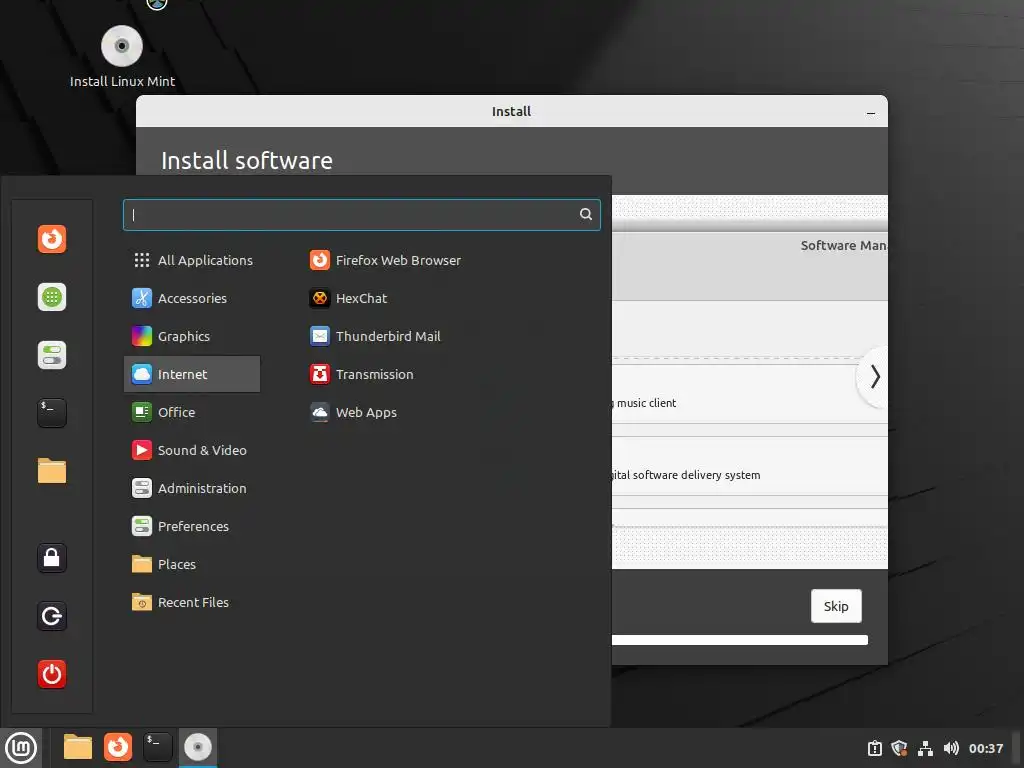1024x768 pixels.
Task: Click the Linux Mint menu button on panel
Action: coord(21,747)
